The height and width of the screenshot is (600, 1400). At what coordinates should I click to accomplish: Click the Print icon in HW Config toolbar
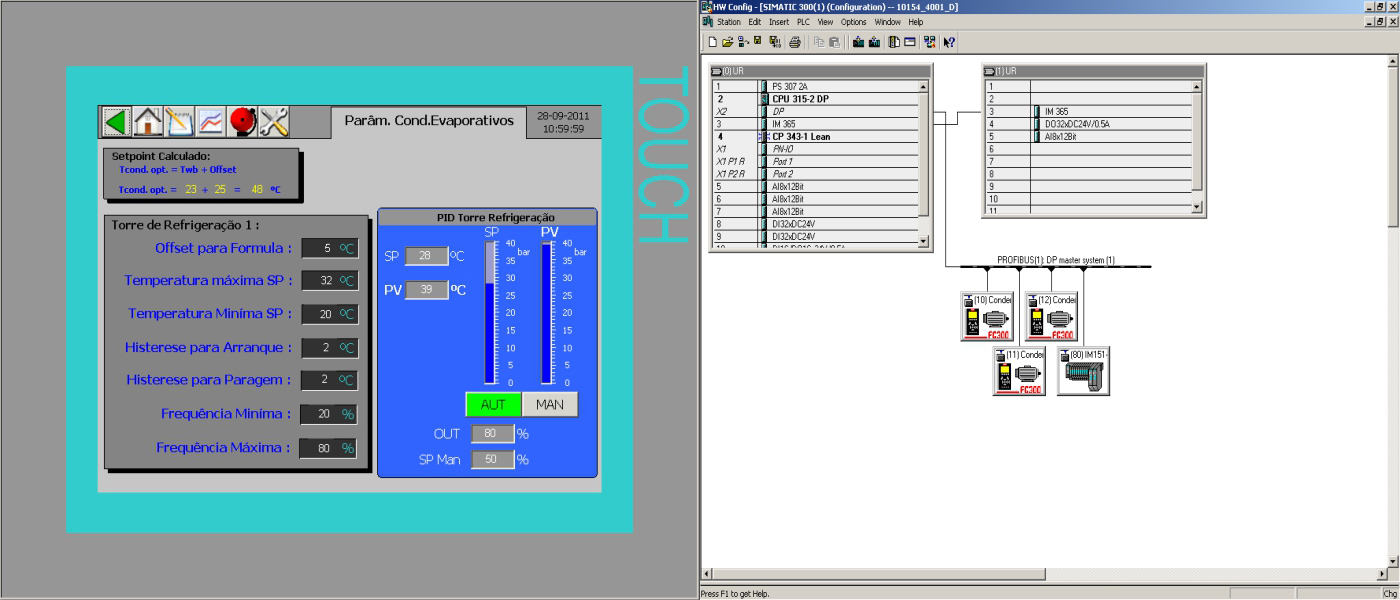click(795, 42)
